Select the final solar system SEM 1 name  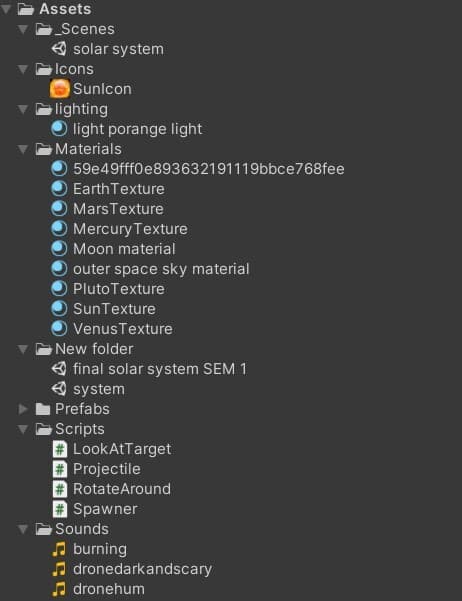(160, 369)
